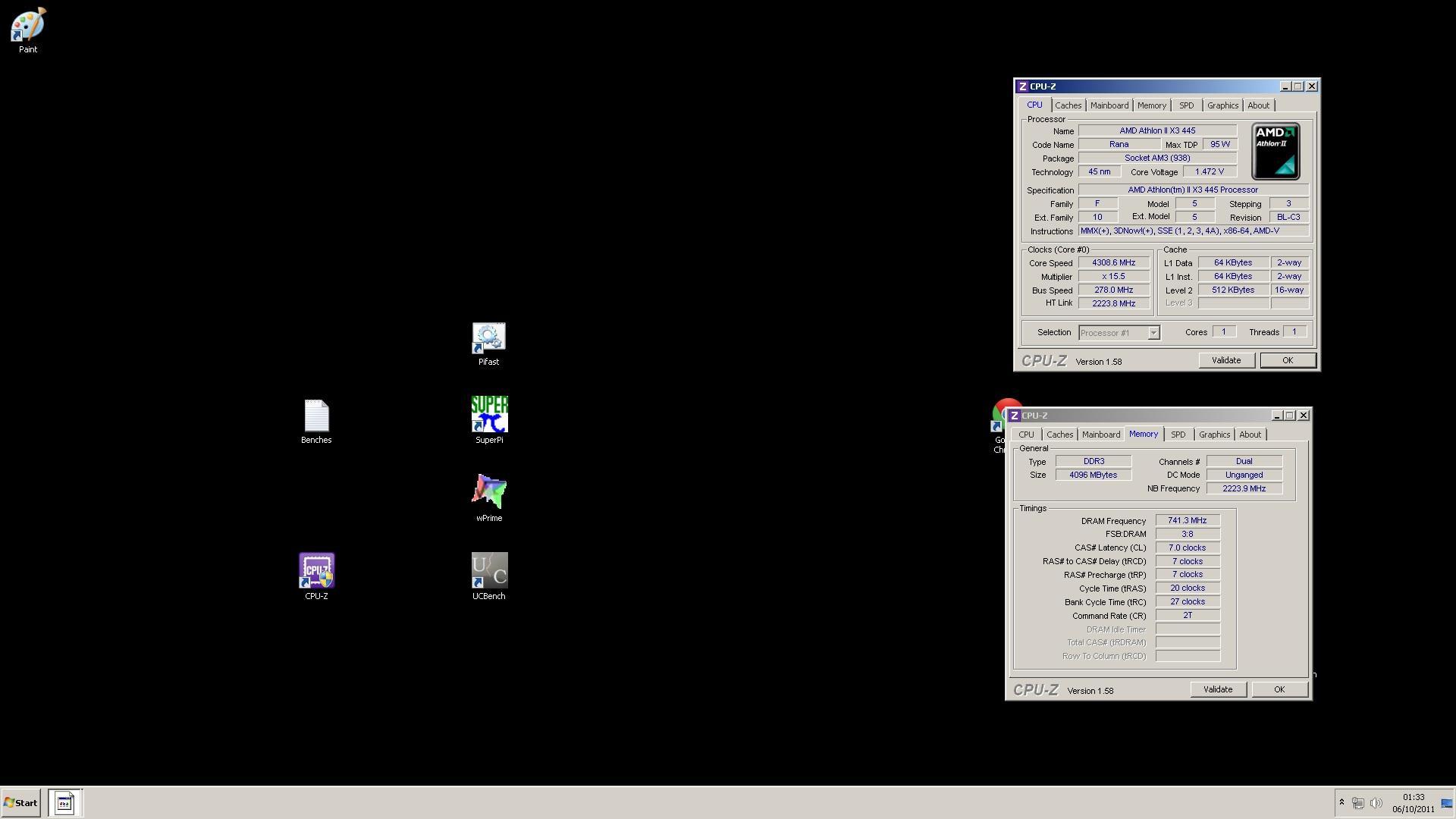Screen dimensions: 1456x819
Task: Click the AMD Athlon II processor logo
Action: [x=1276, y=151]
